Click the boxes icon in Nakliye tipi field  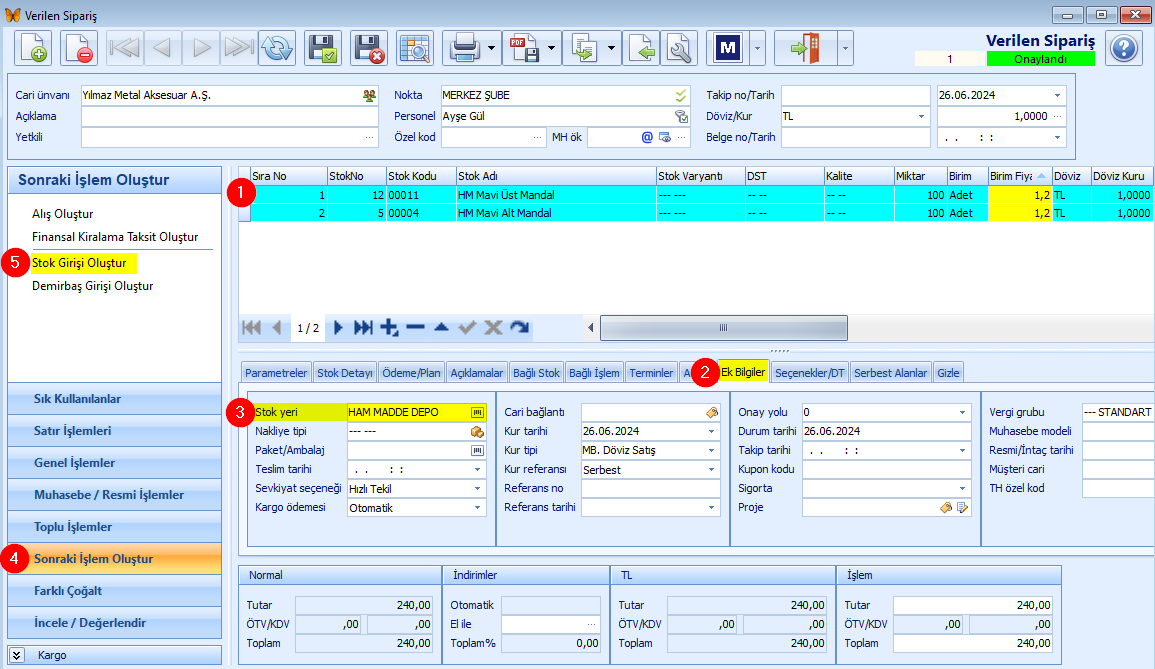(x=477, y=432)
